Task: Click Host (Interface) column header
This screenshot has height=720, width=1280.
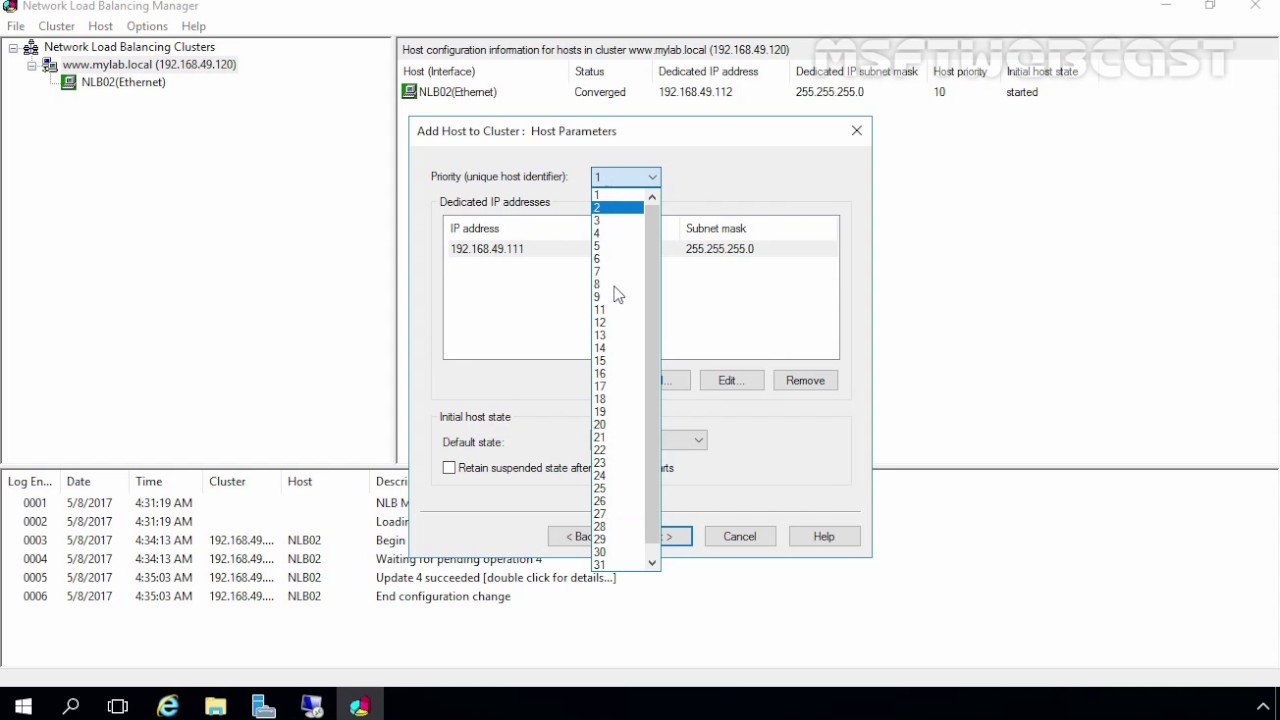Action: 484,72
